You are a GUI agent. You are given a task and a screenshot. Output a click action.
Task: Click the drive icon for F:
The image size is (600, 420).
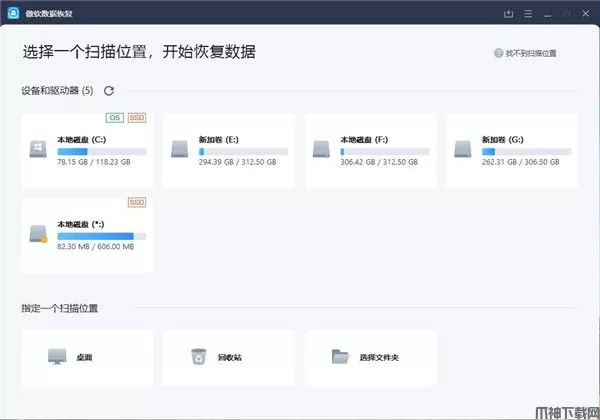321,149
